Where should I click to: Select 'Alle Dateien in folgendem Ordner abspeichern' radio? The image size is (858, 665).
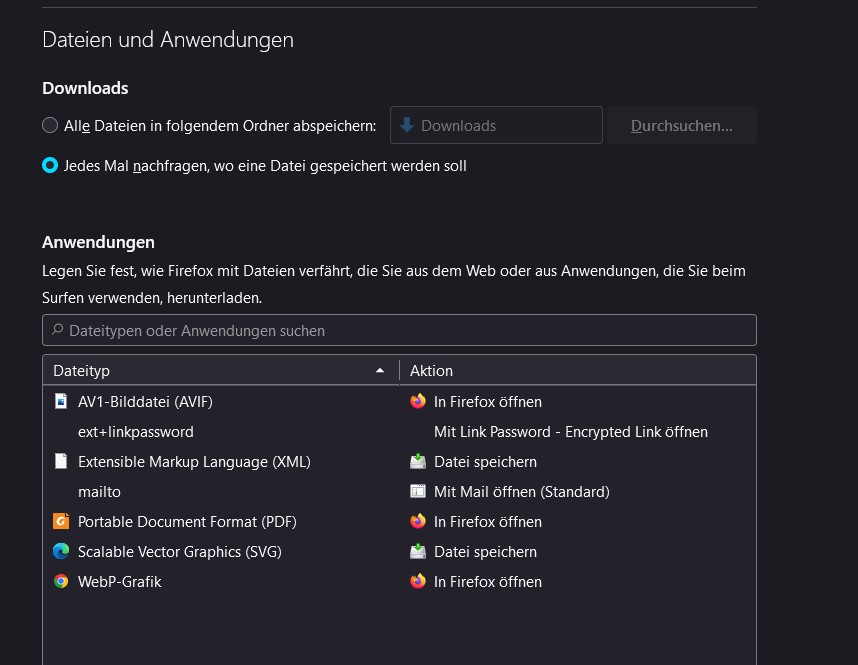tap(50, 126)
